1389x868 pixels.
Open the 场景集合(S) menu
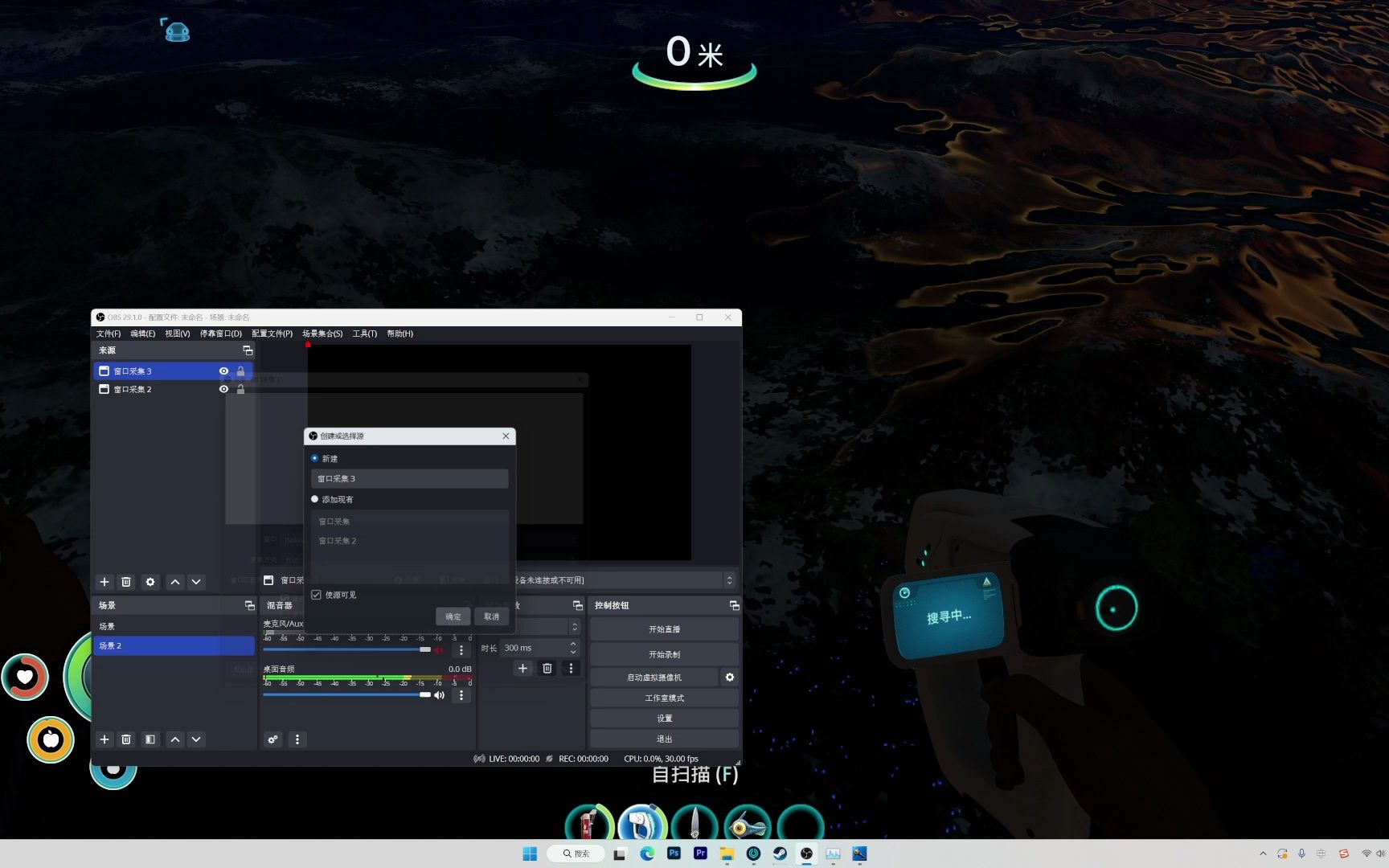322,334
